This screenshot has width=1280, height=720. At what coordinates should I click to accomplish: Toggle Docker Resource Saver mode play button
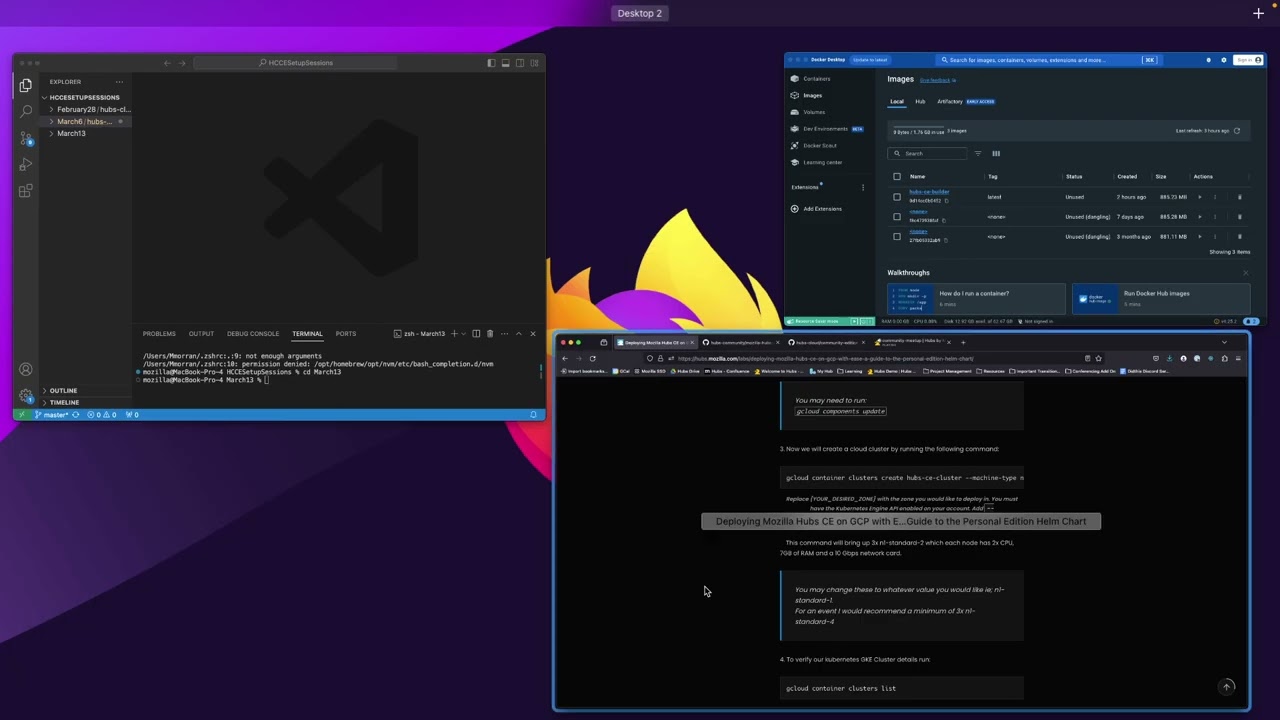(855, 321)
